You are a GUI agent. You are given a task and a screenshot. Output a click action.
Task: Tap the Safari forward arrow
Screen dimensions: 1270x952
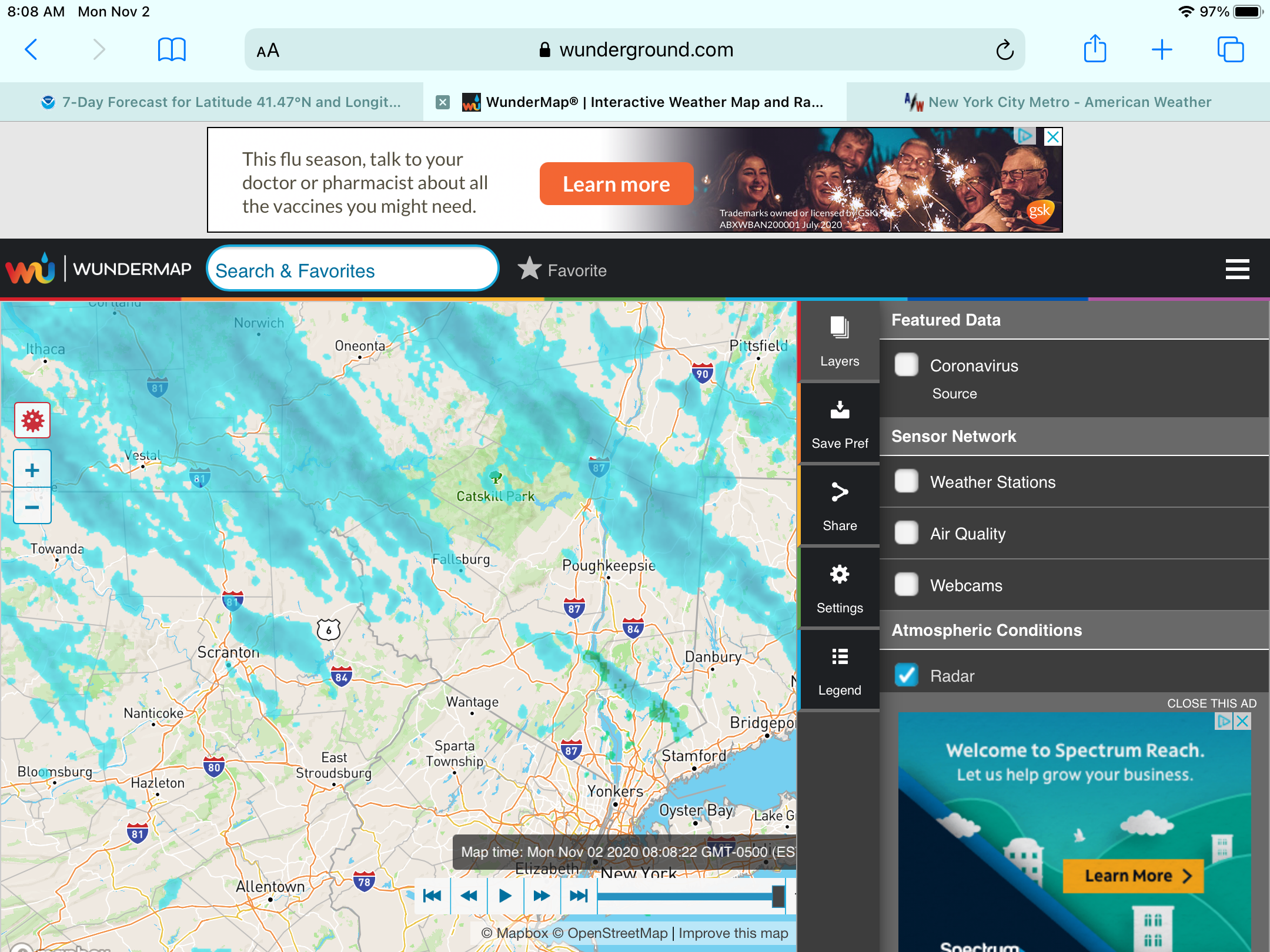pos(99,50)
